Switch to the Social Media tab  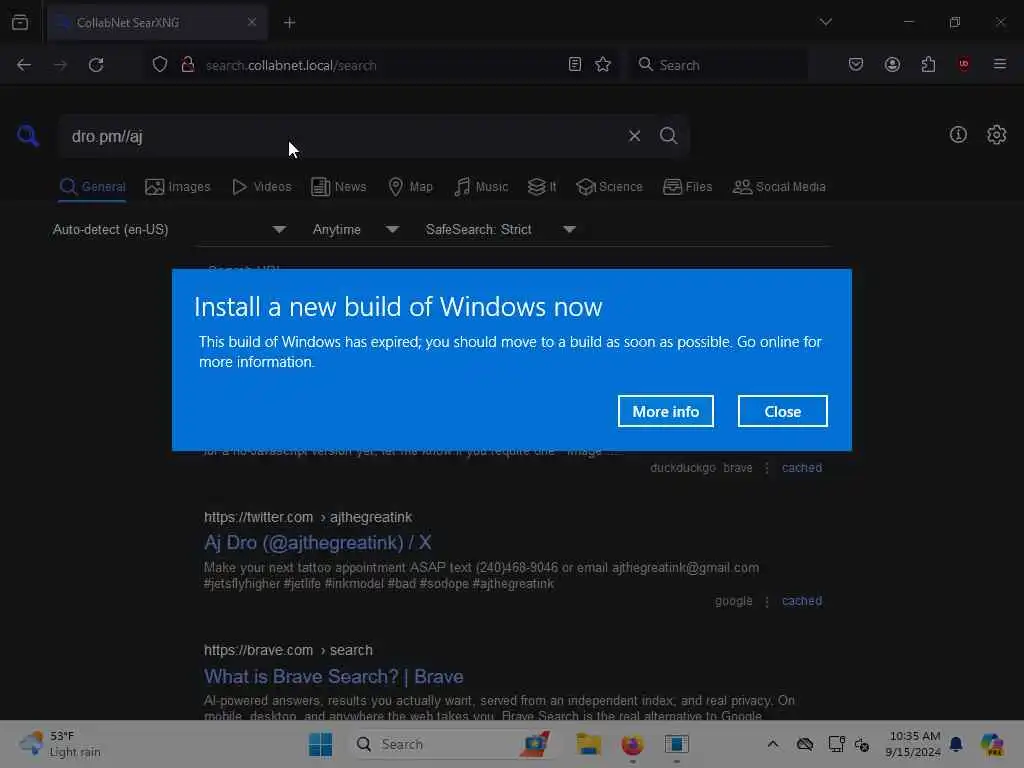click(778, 187)
